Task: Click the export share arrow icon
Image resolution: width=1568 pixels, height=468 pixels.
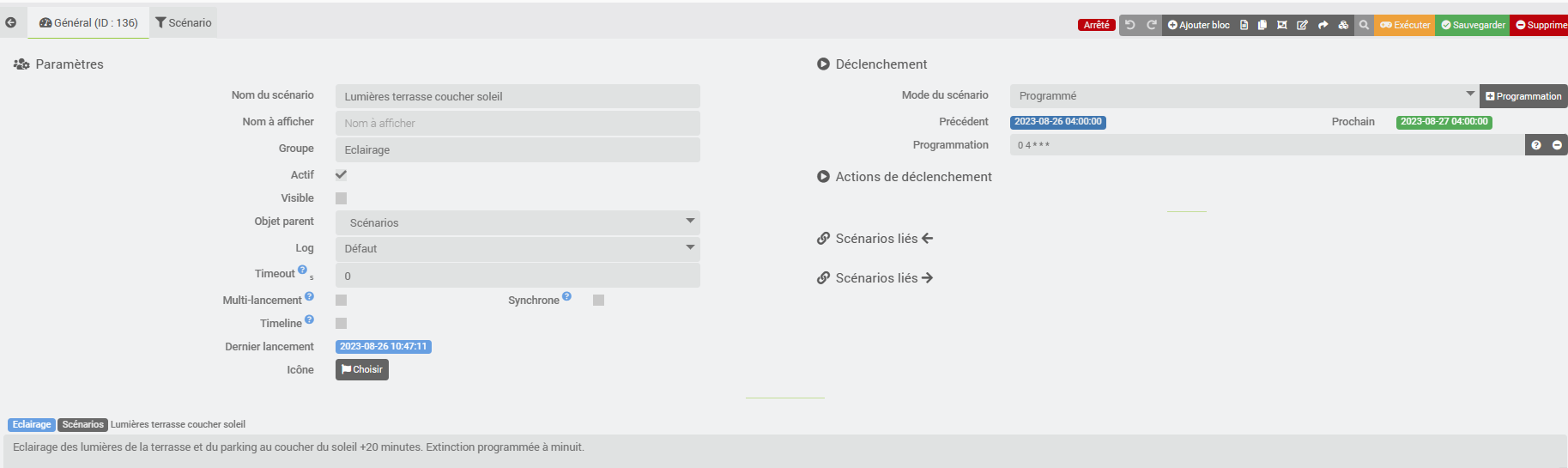Action: (x=1323, y=25)
